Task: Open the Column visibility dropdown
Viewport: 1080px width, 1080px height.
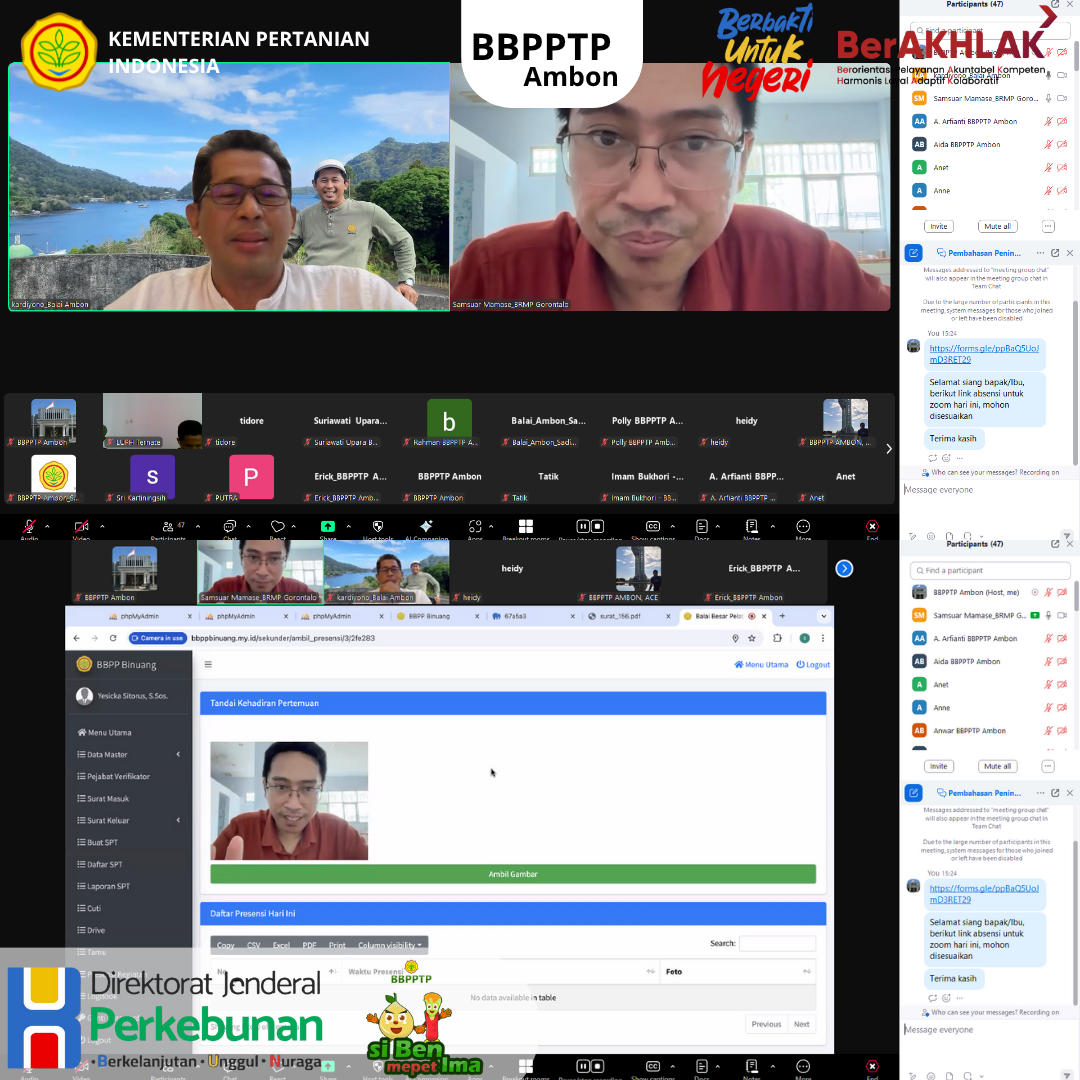Action: pyautogui.click(x=390, y=946)
